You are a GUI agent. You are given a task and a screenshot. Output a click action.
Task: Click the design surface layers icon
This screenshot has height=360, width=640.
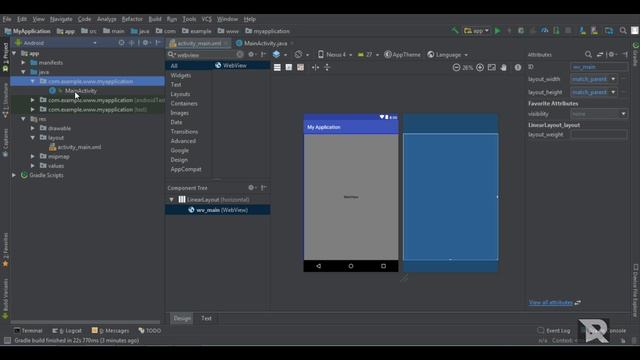coord(276,54)
